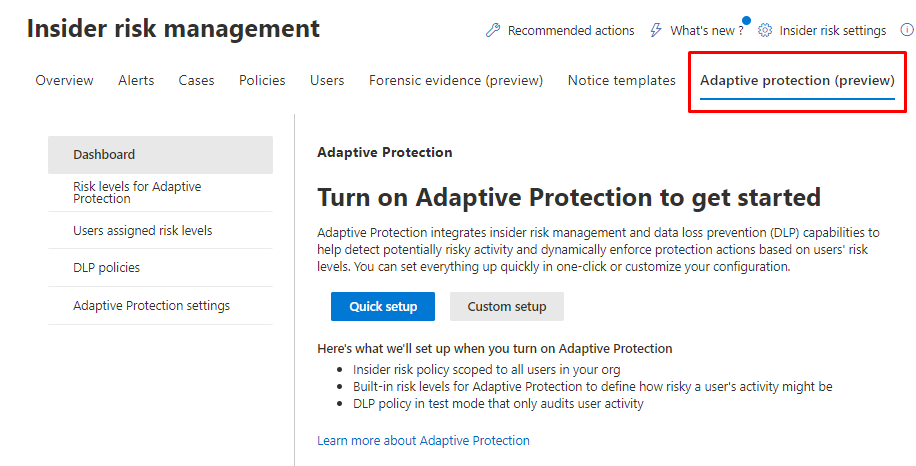Click the Recommended actions wrench icon
The height and width of the screenshot is (466, 916).
[x=492, y=30]
